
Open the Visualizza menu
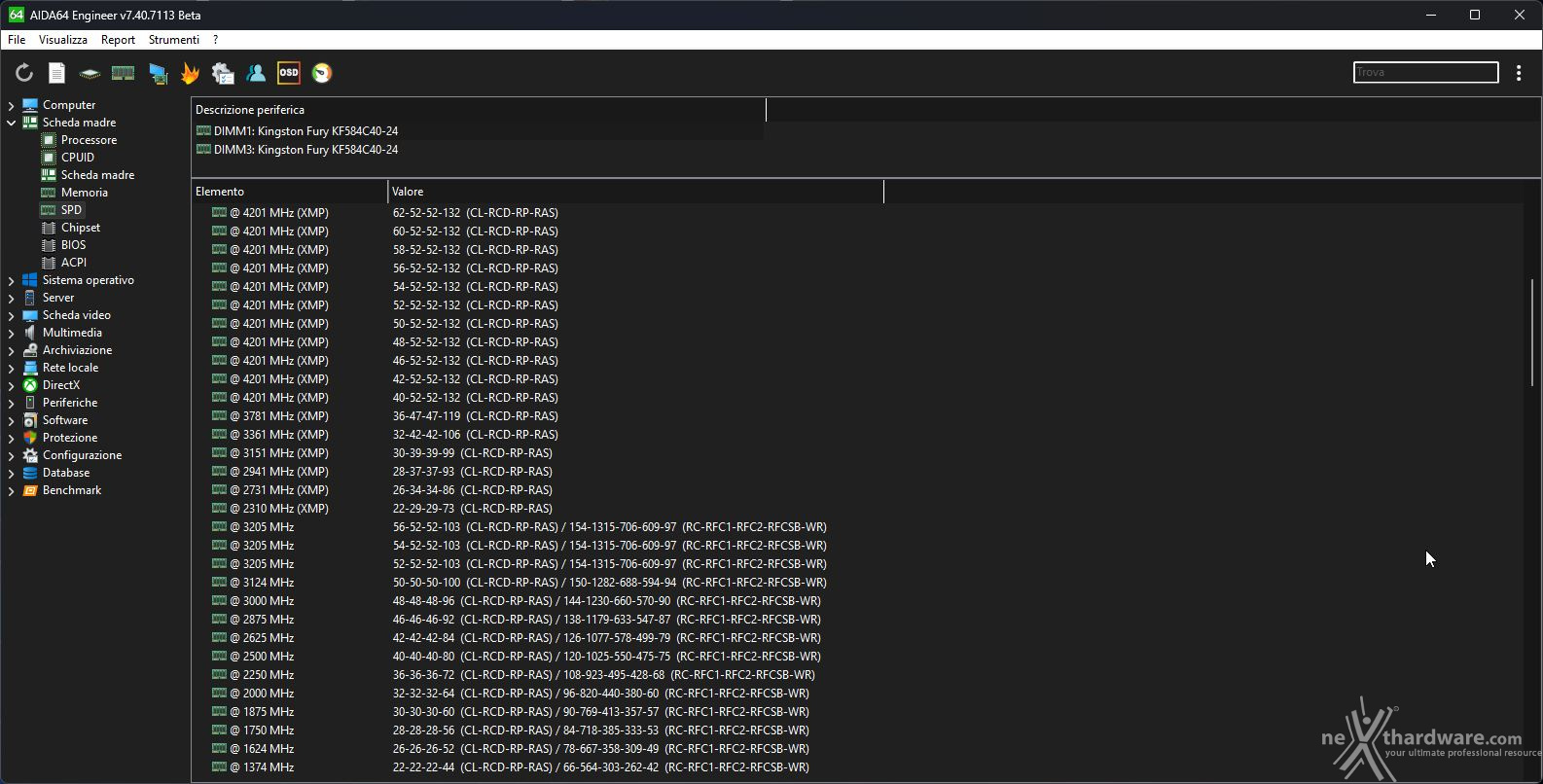[63, 40]
